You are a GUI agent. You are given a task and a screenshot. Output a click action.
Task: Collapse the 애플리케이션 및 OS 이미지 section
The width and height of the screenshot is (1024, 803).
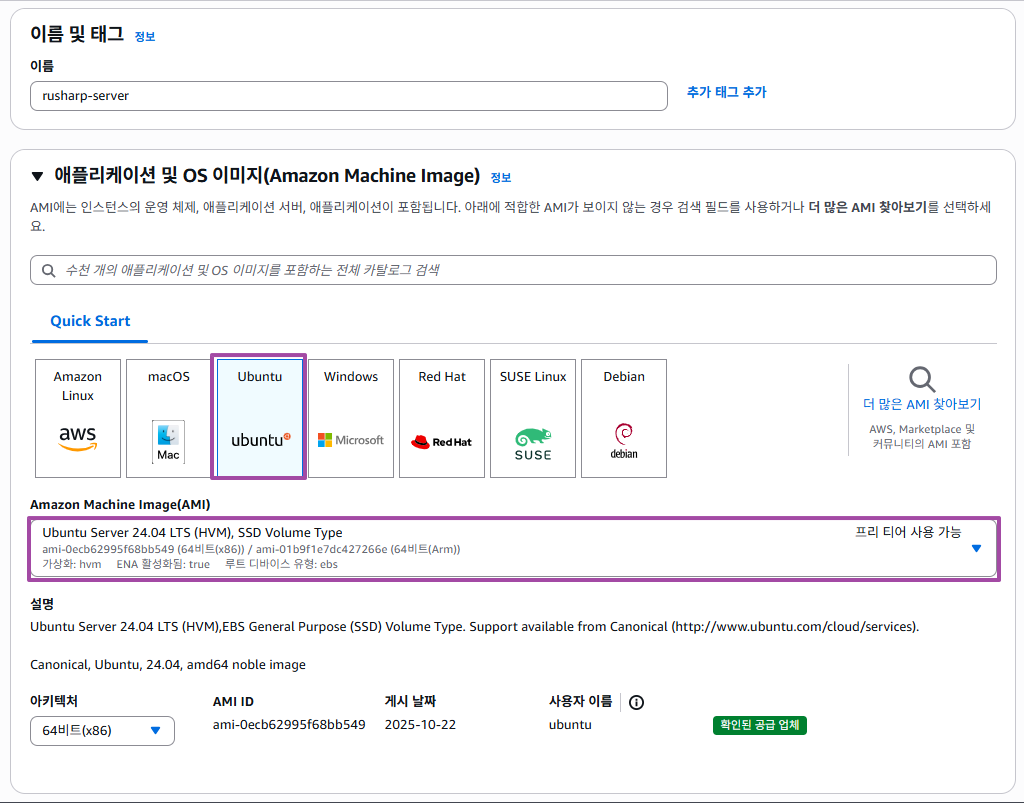pyautogui.click(x=37, y=176)
